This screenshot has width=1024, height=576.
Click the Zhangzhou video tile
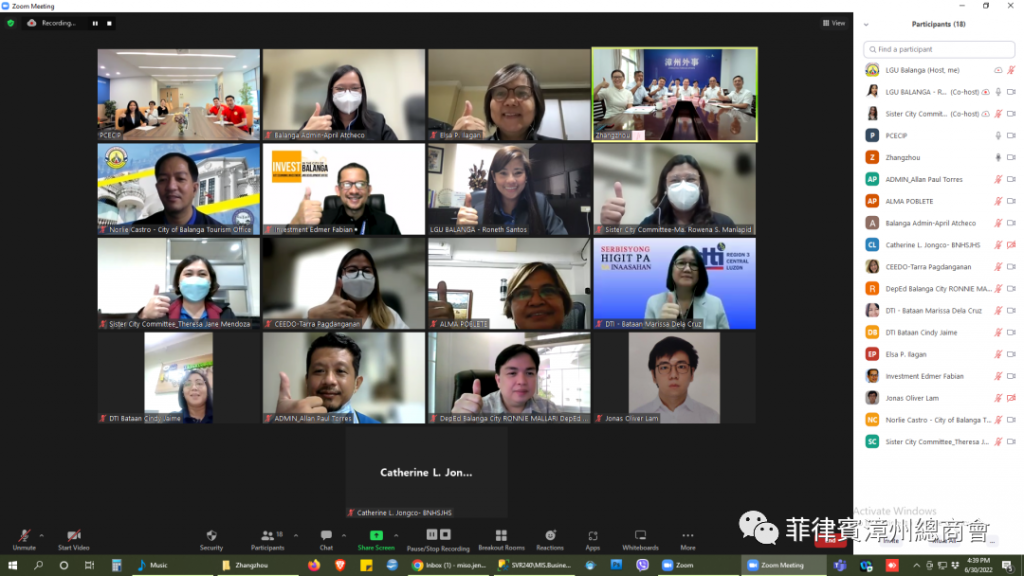coord(675,94)
